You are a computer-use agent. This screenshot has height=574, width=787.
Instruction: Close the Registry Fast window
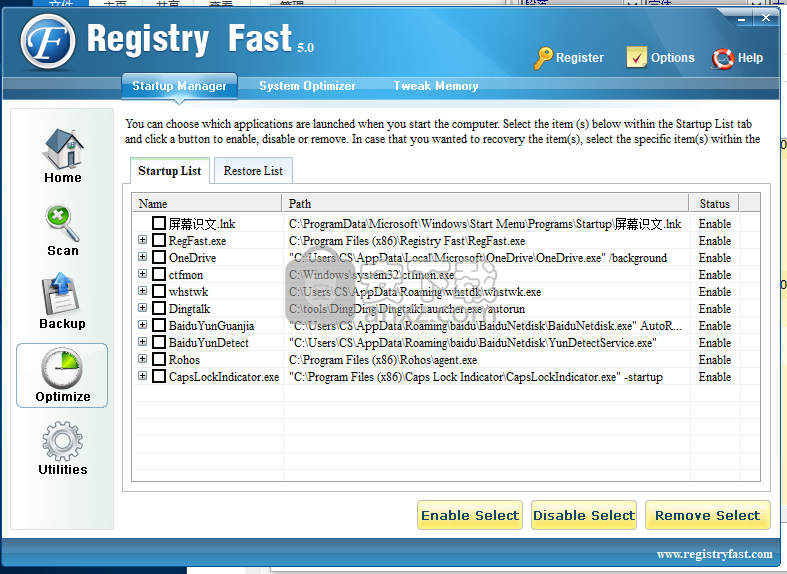click(x=766, y=18)
